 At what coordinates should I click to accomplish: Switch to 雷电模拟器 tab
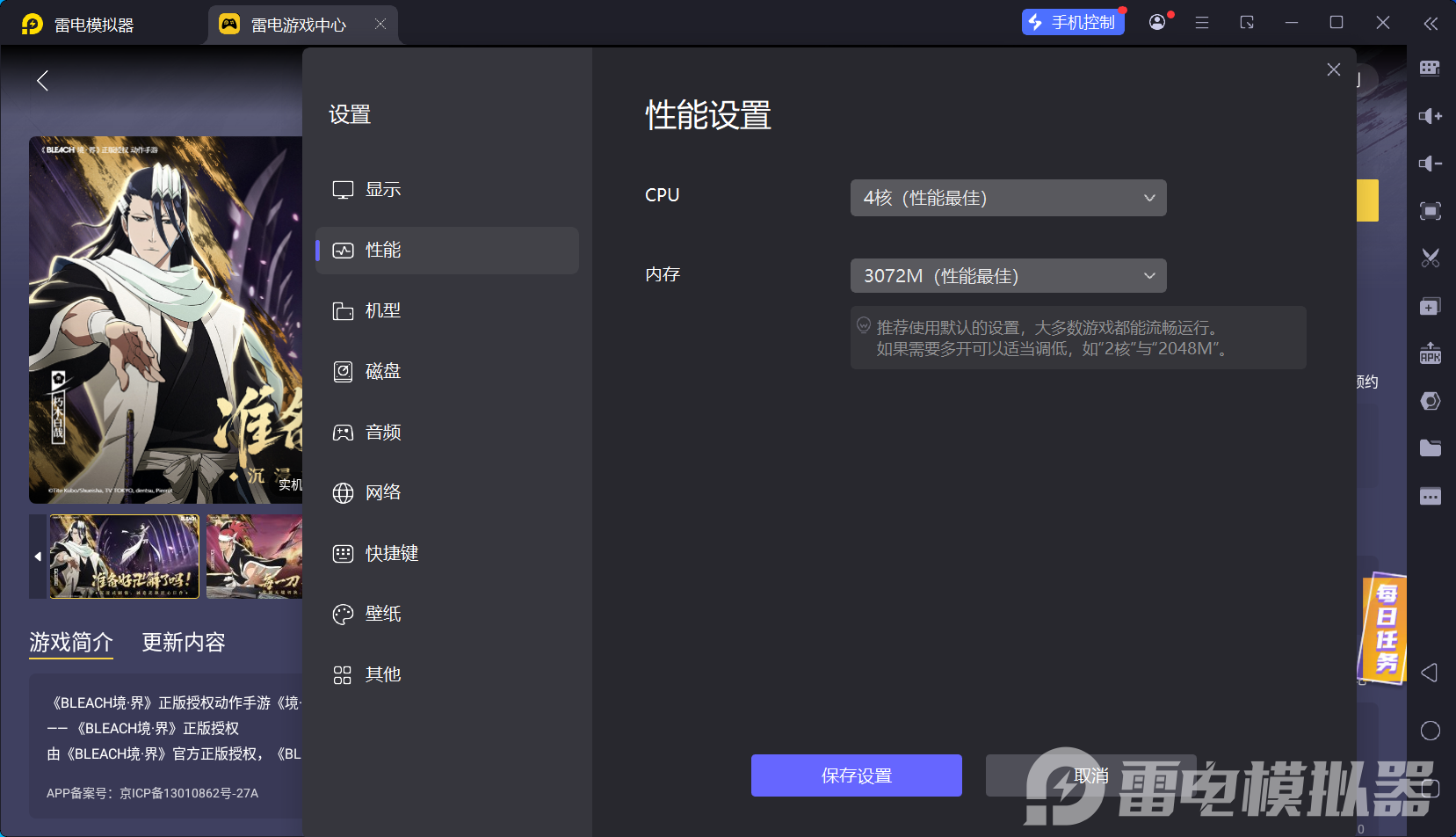94,25
